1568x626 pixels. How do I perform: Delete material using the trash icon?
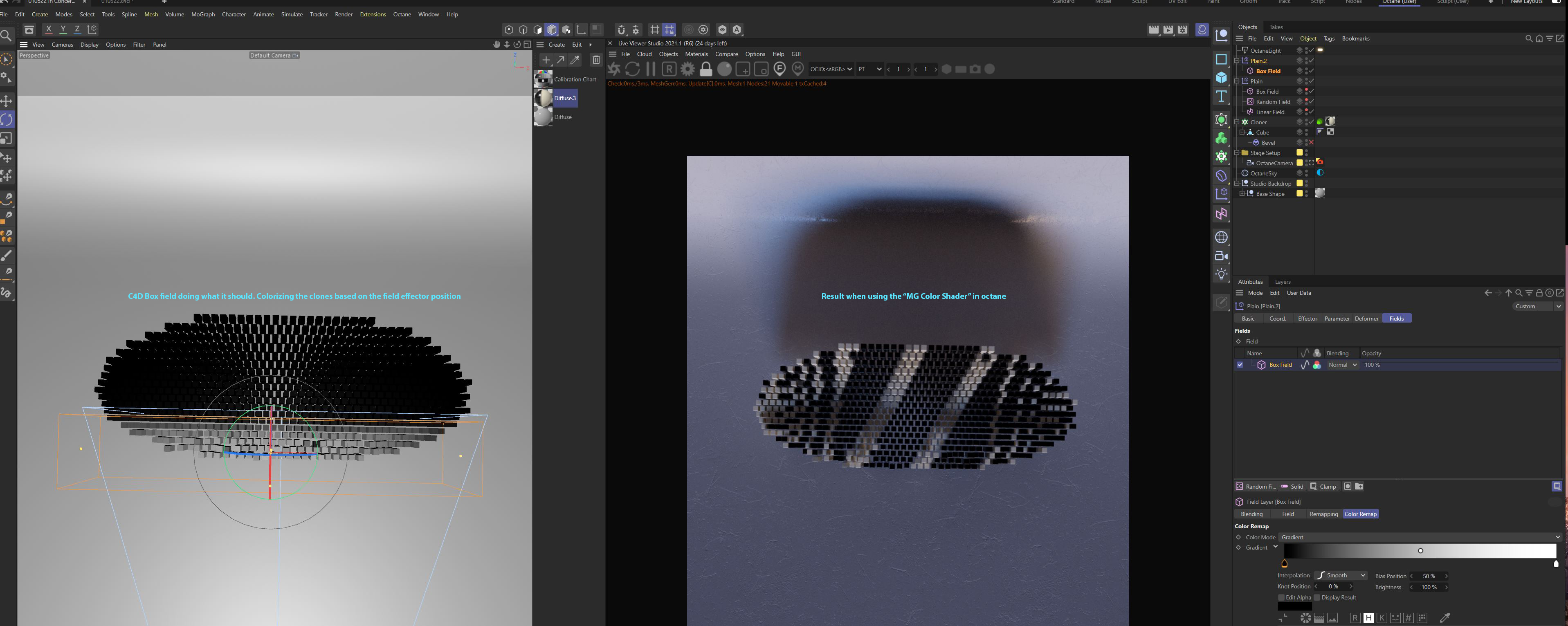596,60
